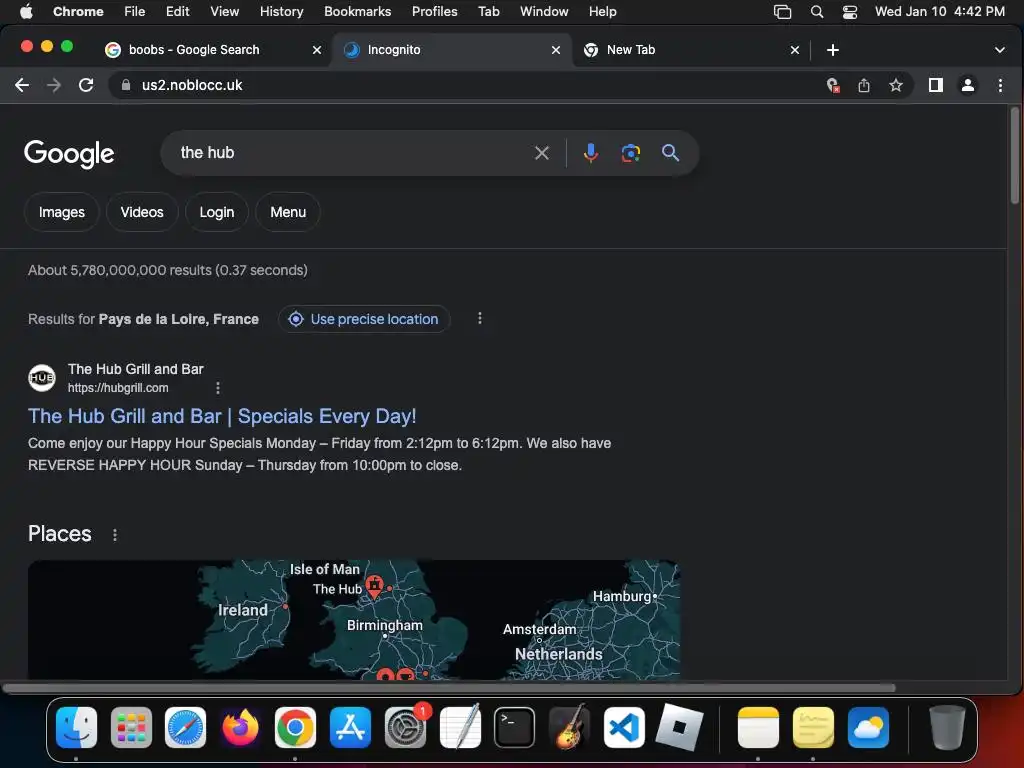
Task: Click the address bar URL us2.noblocc.uk
Action: pos(192,85)
